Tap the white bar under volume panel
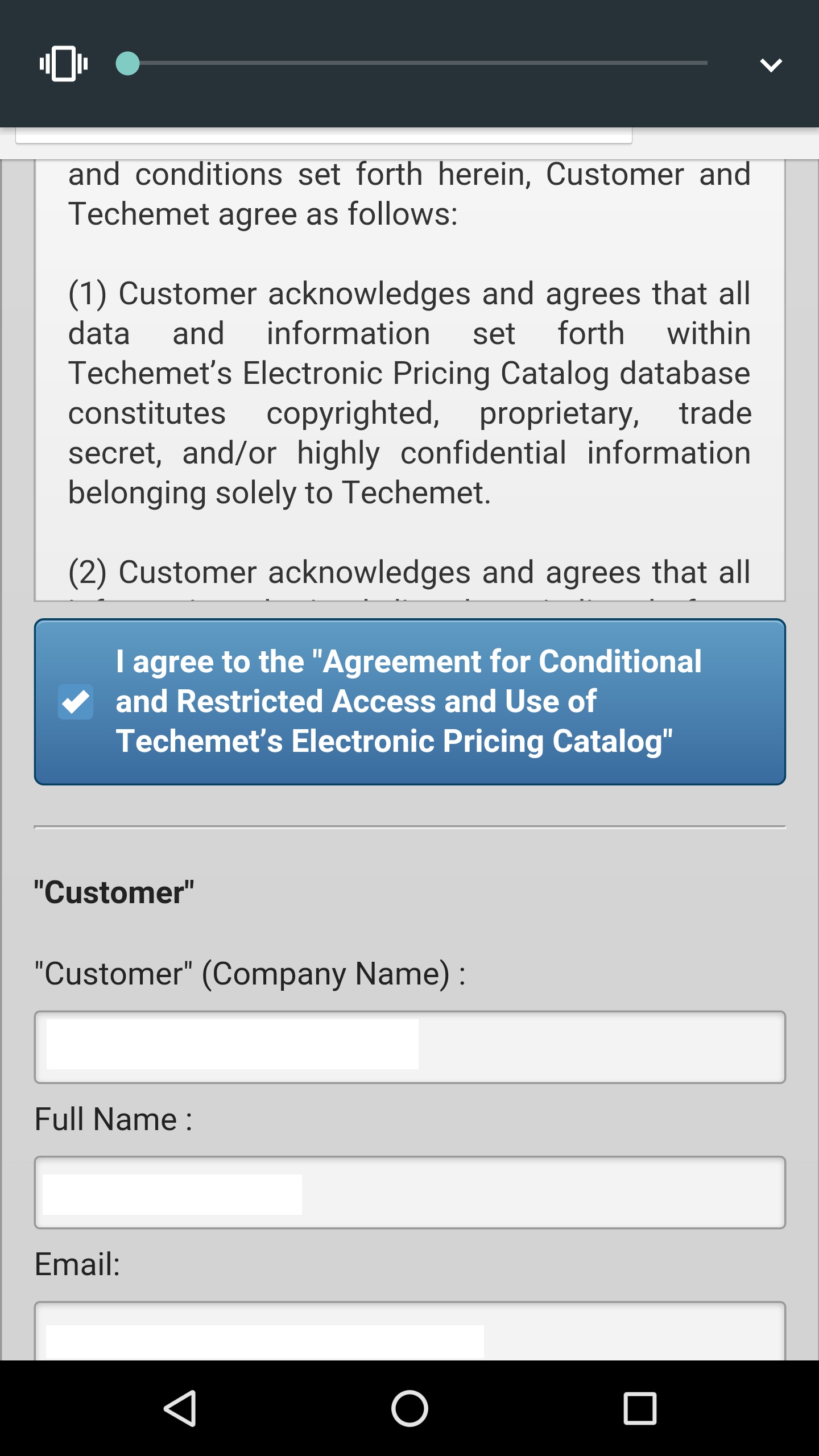 pos(323,135)
